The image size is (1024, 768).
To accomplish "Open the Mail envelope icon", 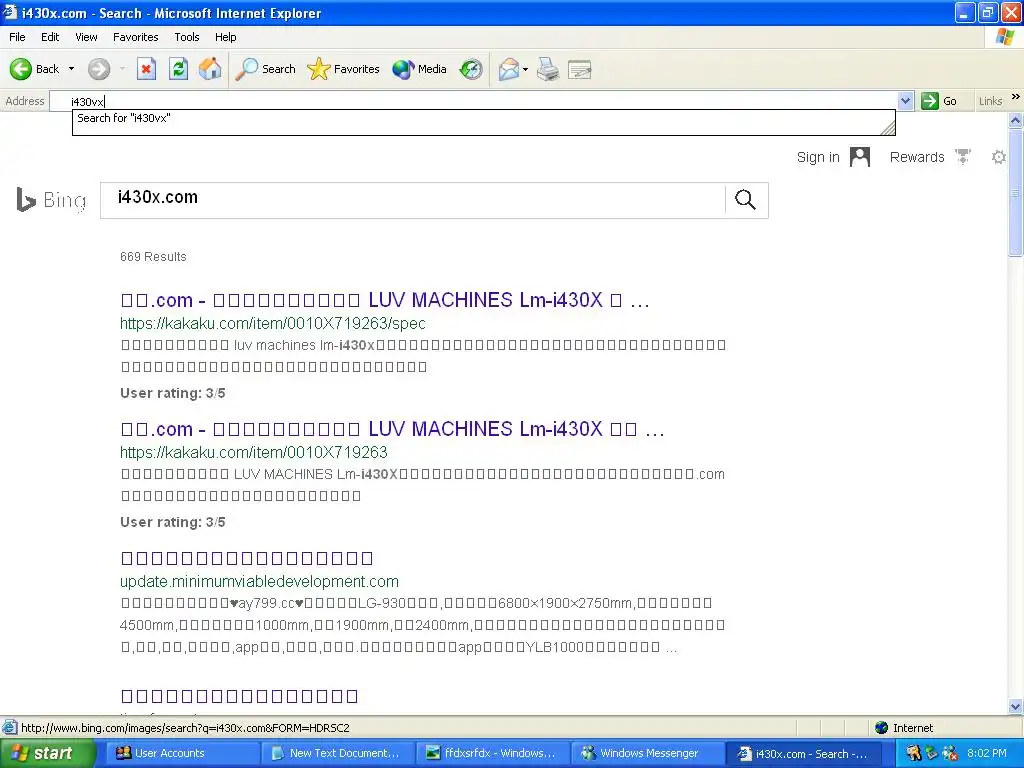I will click(x=509, y=69).
